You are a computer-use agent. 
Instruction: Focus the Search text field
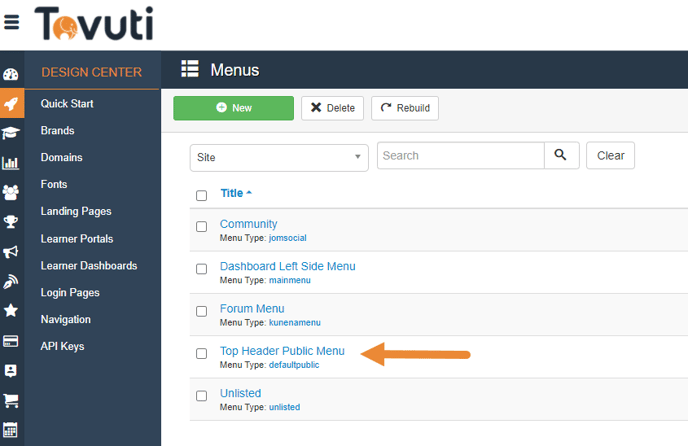[x=460, y=156]
